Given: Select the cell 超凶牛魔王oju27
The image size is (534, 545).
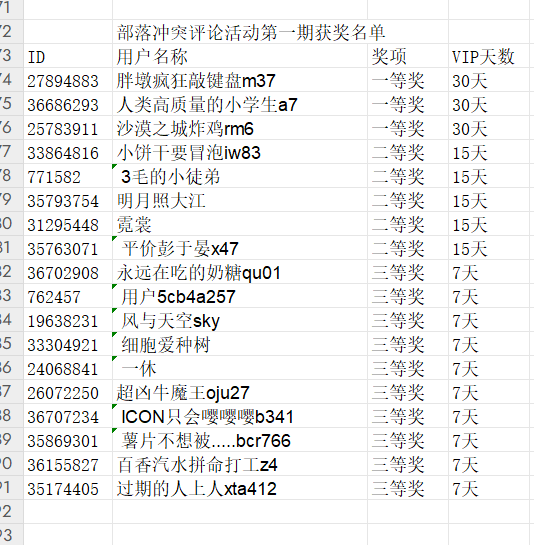Looking at the screenshot, I should (x=240, y=392).
